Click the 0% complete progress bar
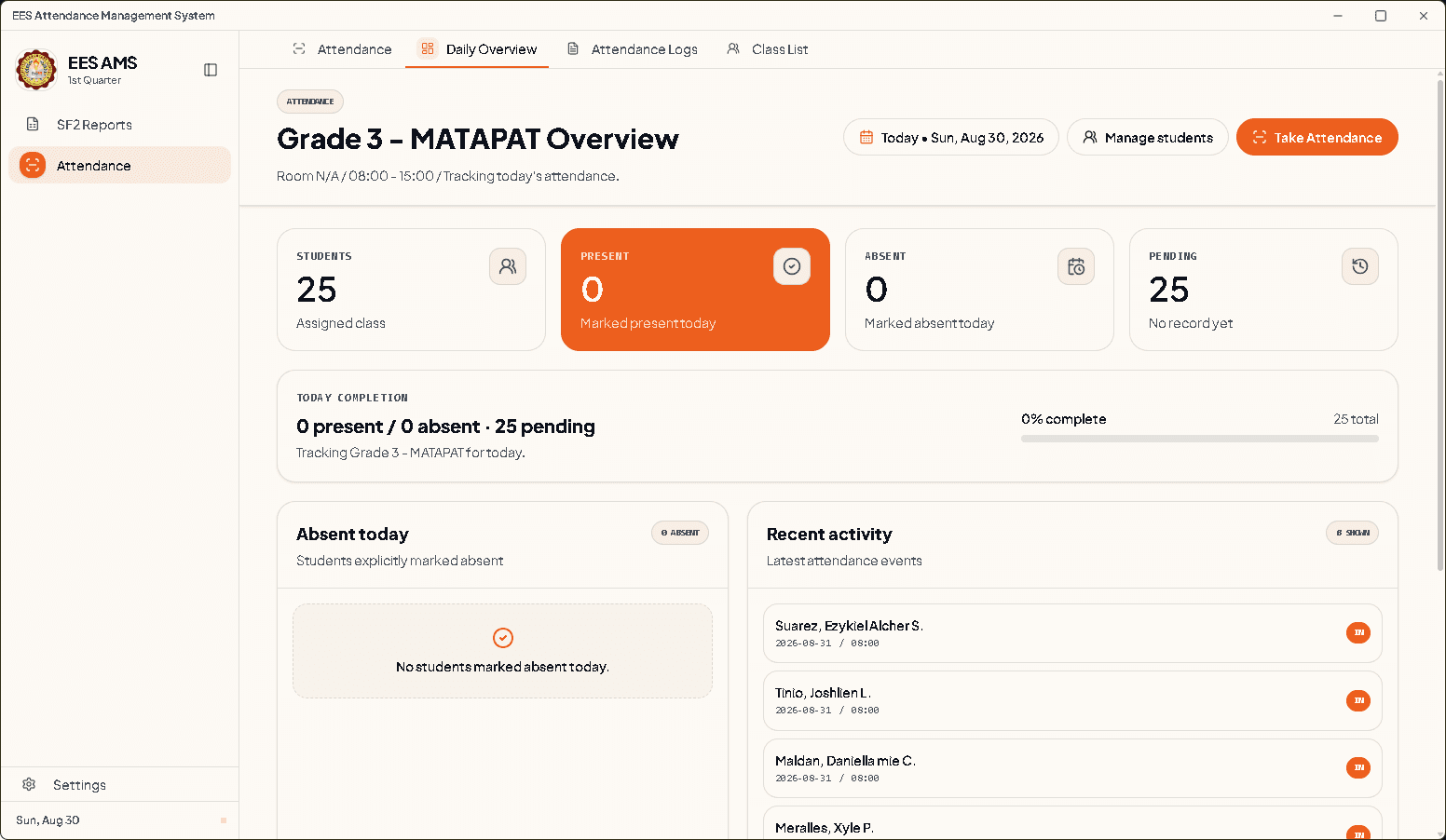This screenshot has height=840, width=1446. coord(1200,439)
